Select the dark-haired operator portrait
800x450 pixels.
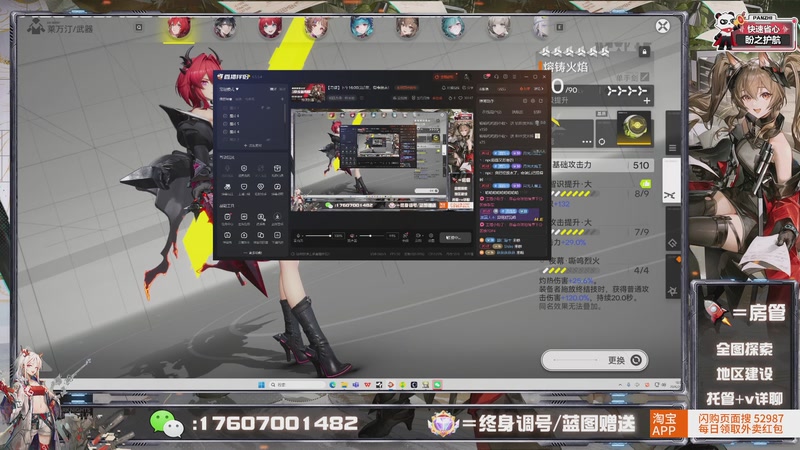(x=224, y=28)
